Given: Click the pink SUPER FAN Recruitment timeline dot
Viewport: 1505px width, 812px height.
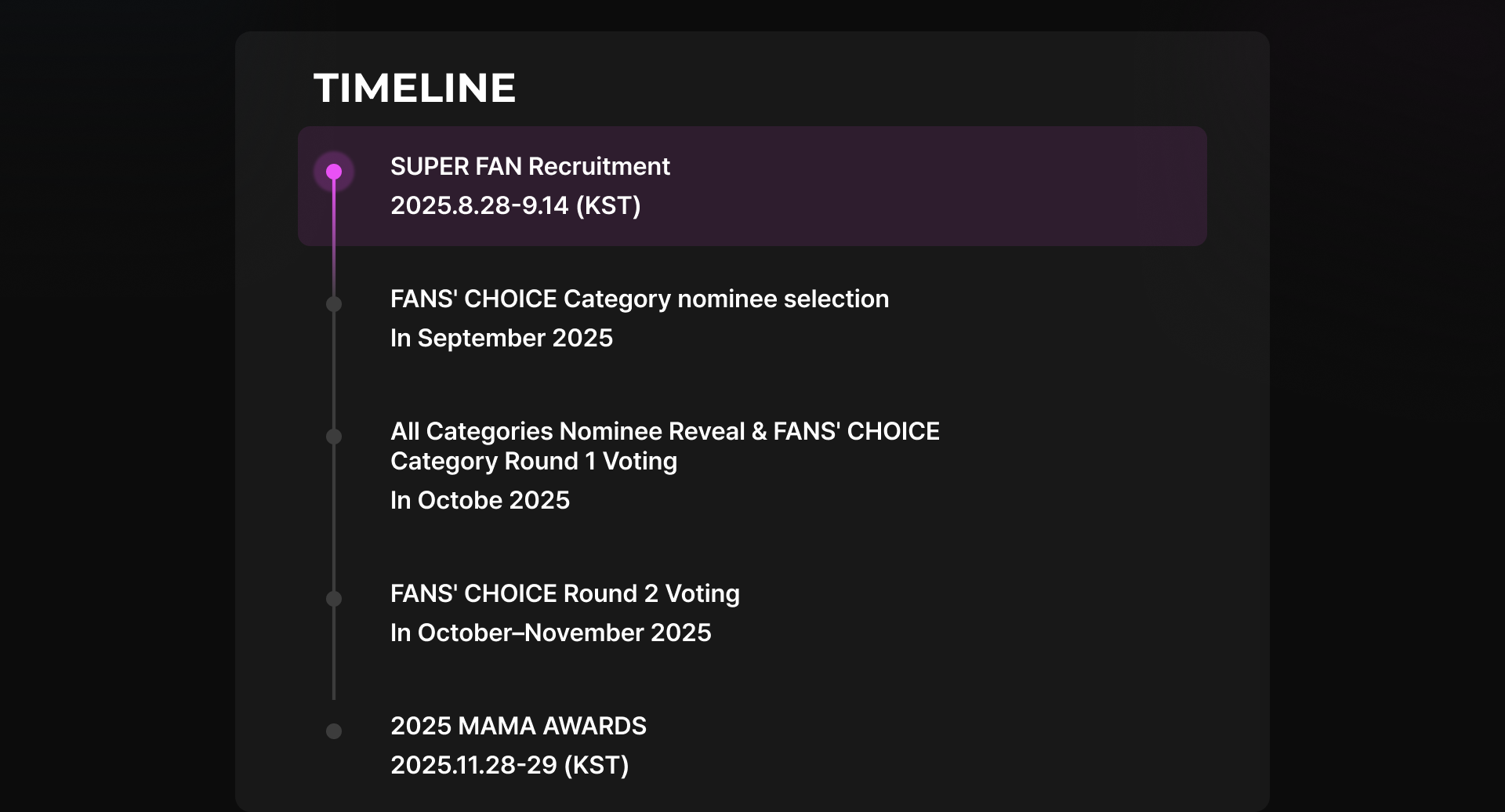Looking at the screenshot, I should pos(334,172).
